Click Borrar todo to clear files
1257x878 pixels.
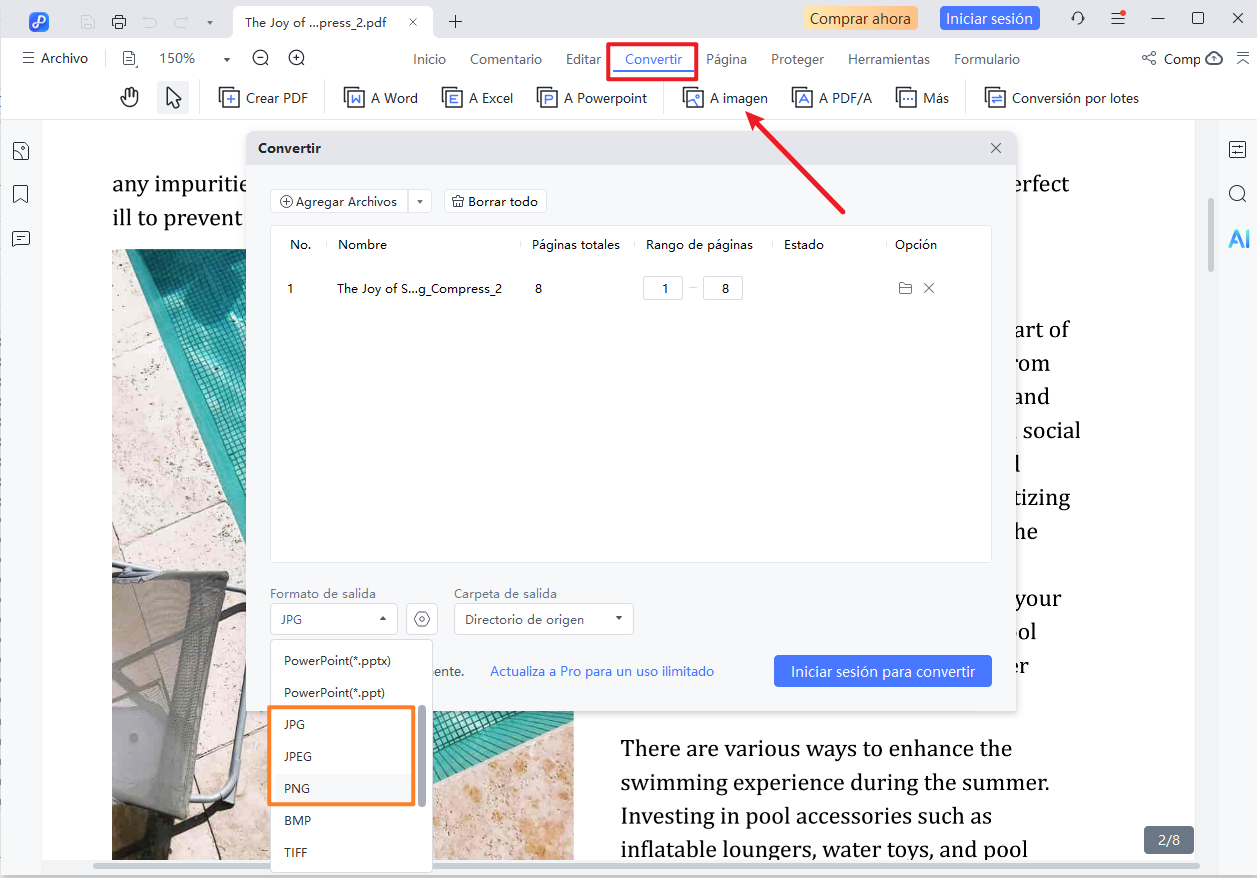[x=494, y=200]
